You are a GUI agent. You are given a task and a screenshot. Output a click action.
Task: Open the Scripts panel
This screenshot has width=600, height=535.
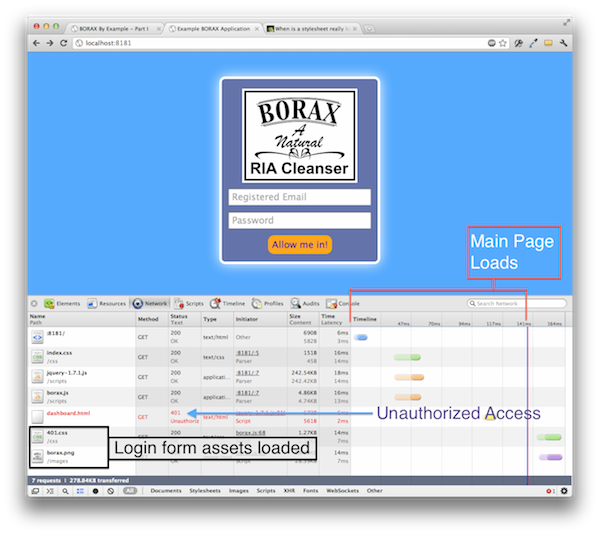coord(189,303)
